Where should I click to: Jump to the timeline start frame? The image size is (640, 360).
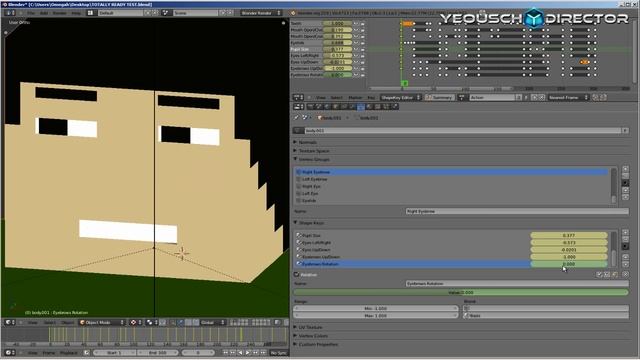pos(225,353)
